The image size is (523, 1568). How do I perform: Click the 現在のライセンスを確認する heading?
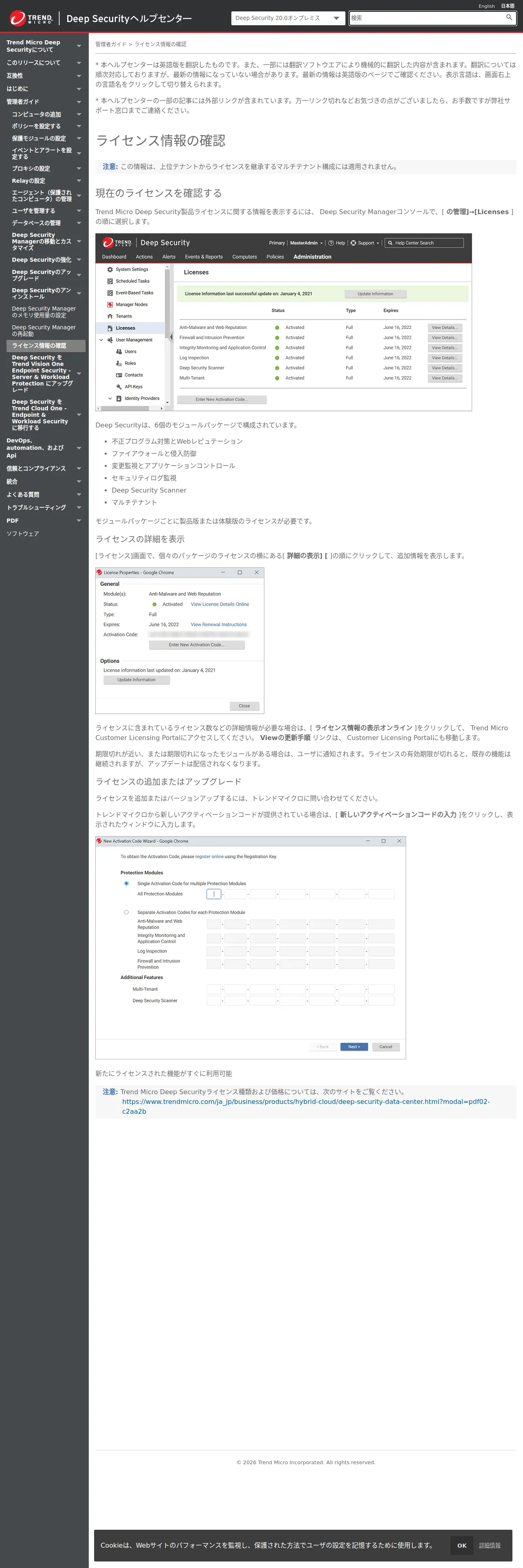pos(158,193)
